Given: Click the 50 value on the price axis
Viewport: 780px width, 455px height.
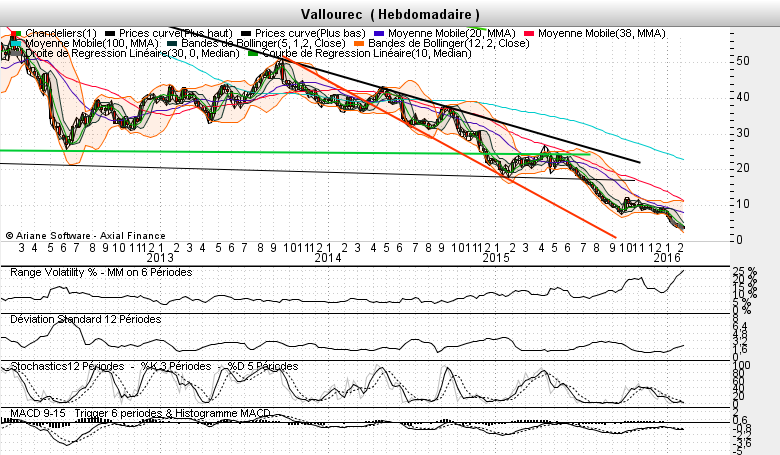Looking at the screenshot, I should point(743,61).
